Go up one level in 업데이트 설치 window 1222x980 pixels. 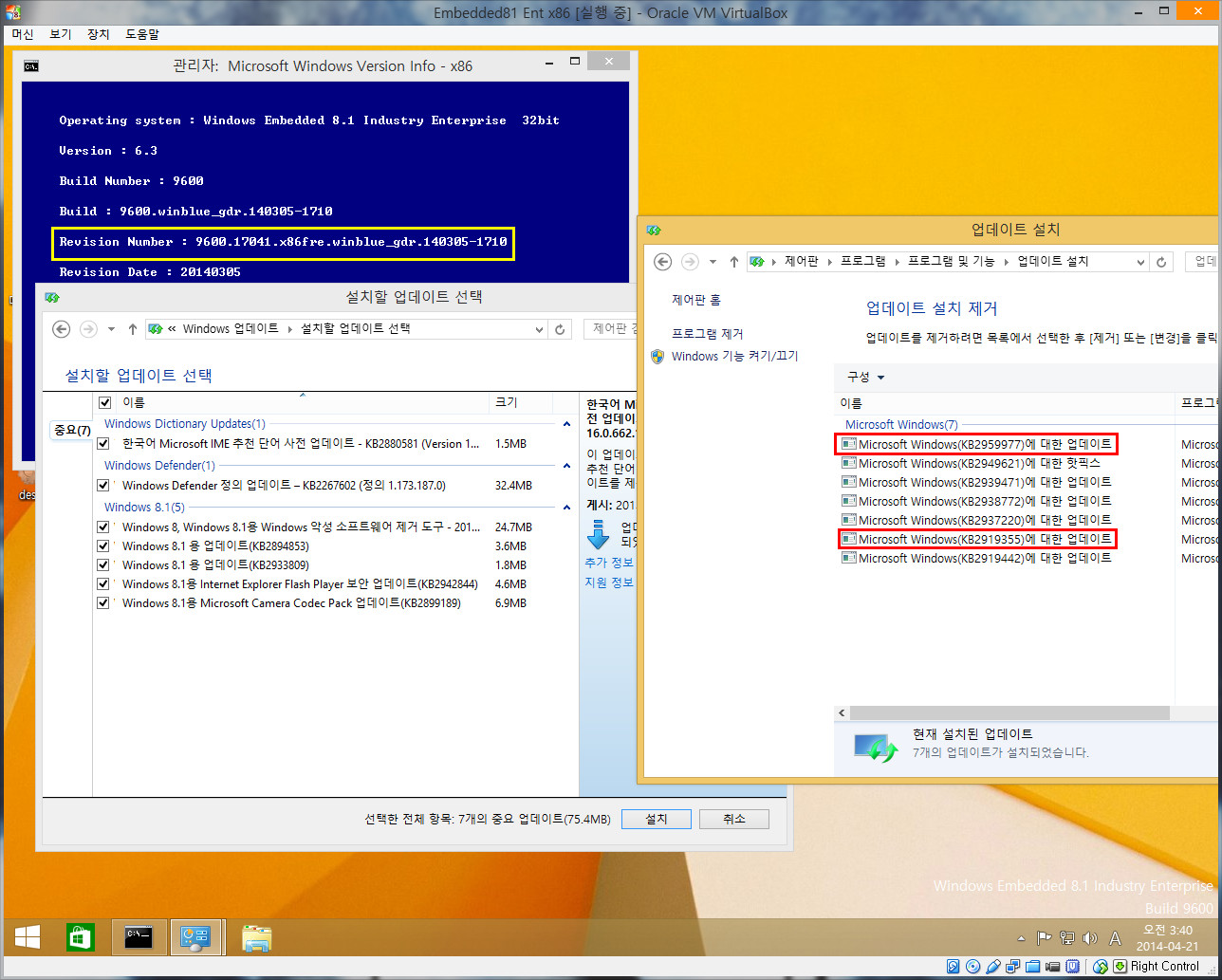click(733, 262)
